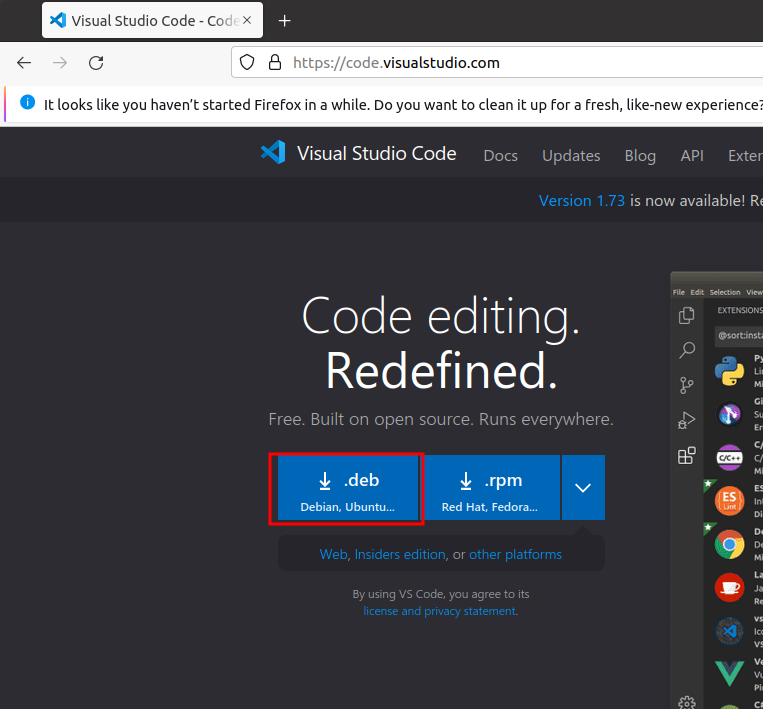Download the .deb package for Debian, Ubuntu

(347, 488)
